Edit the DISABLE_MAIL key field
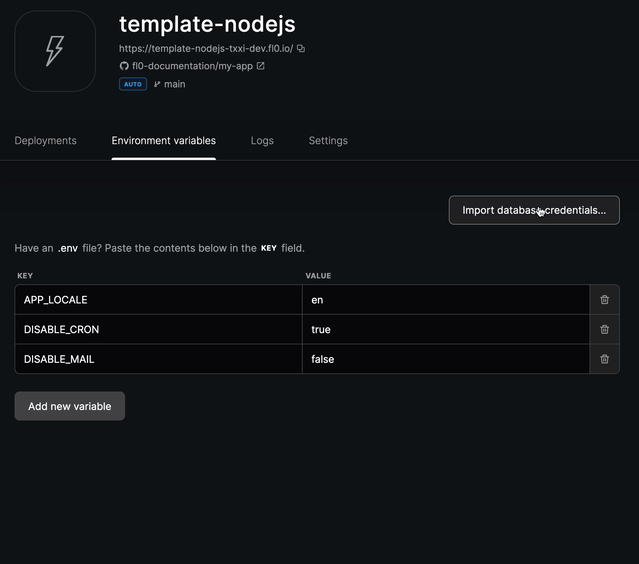Viewport: 639px width, 564px height. [x=159, y=359]
